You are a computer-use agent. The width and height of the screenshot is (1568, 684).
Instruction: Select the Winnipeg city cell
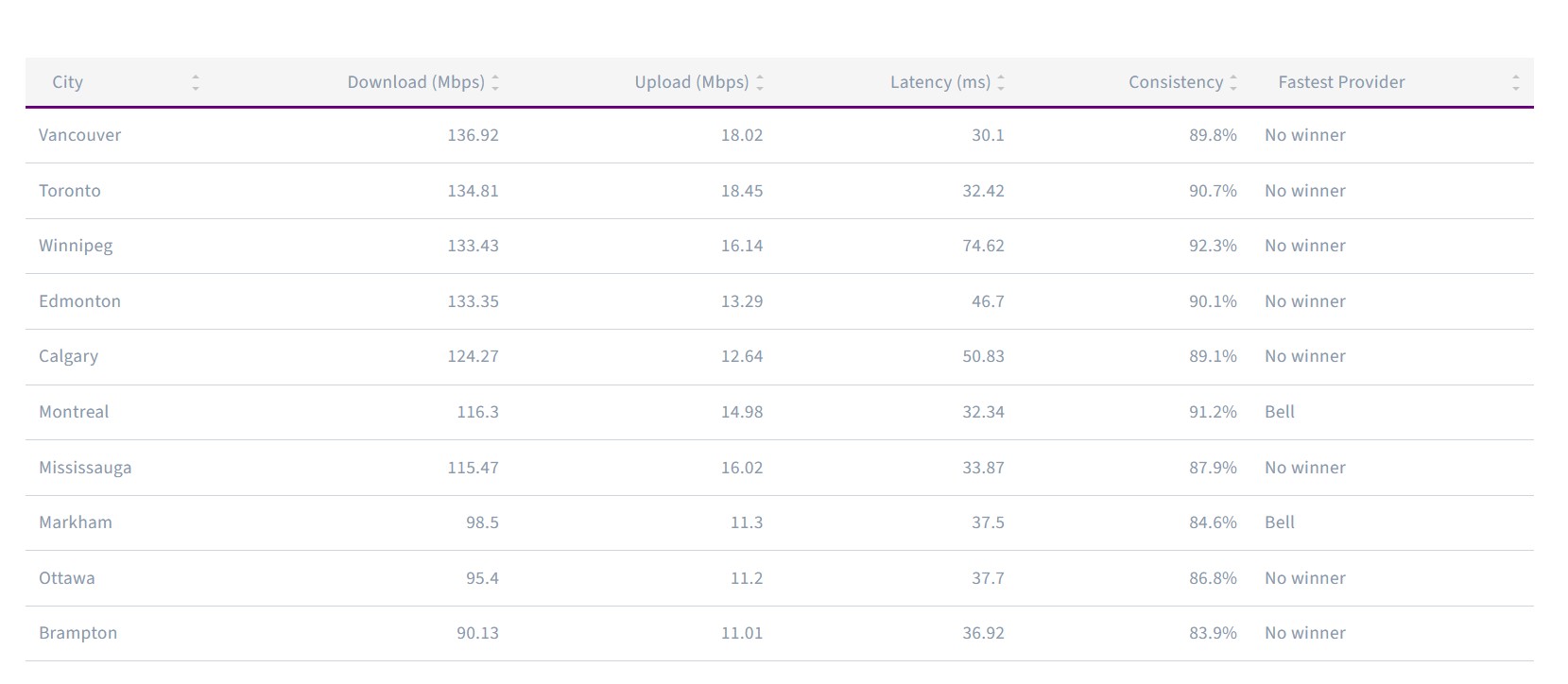[x=76, y=246]
